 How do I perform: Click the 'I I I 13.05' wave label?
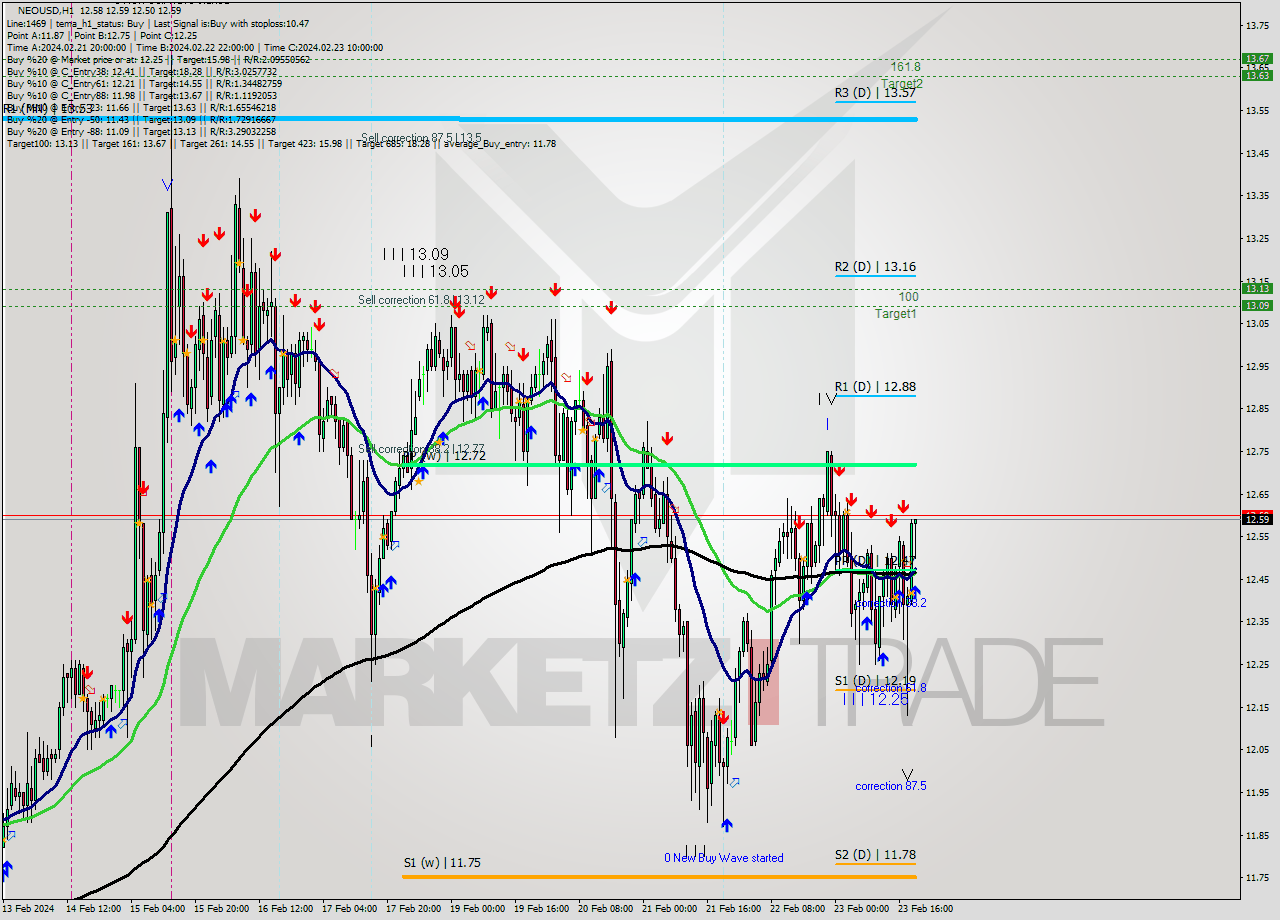pos(435,271)
